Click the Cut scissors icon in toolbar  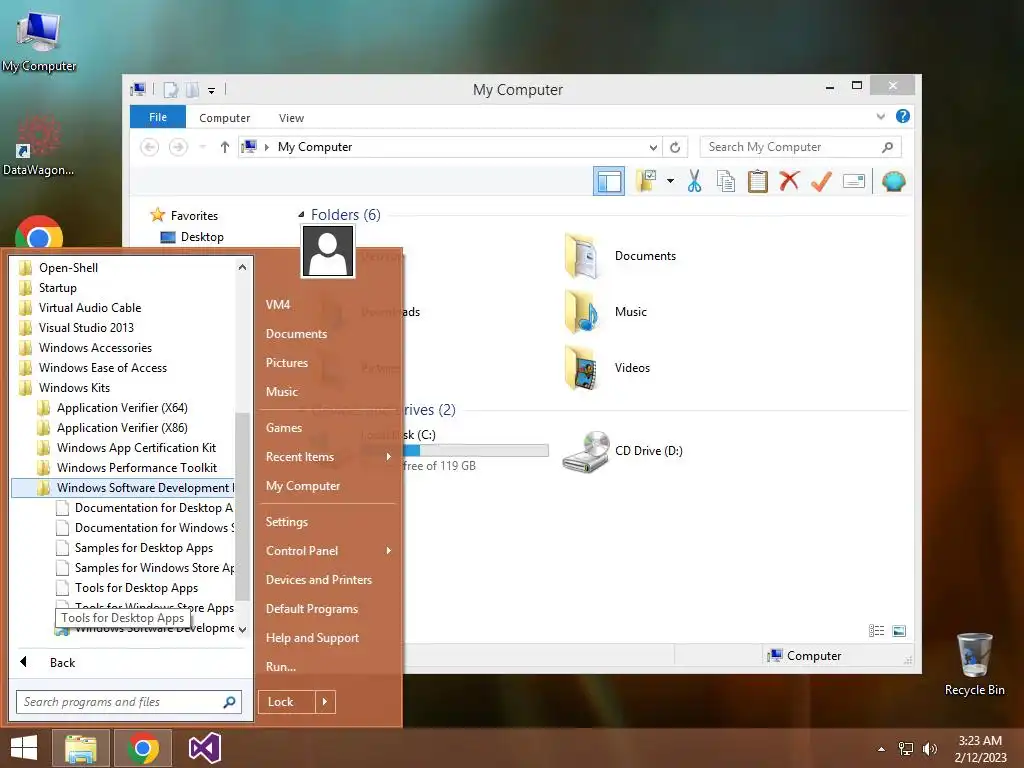click(x=694, y=181)
